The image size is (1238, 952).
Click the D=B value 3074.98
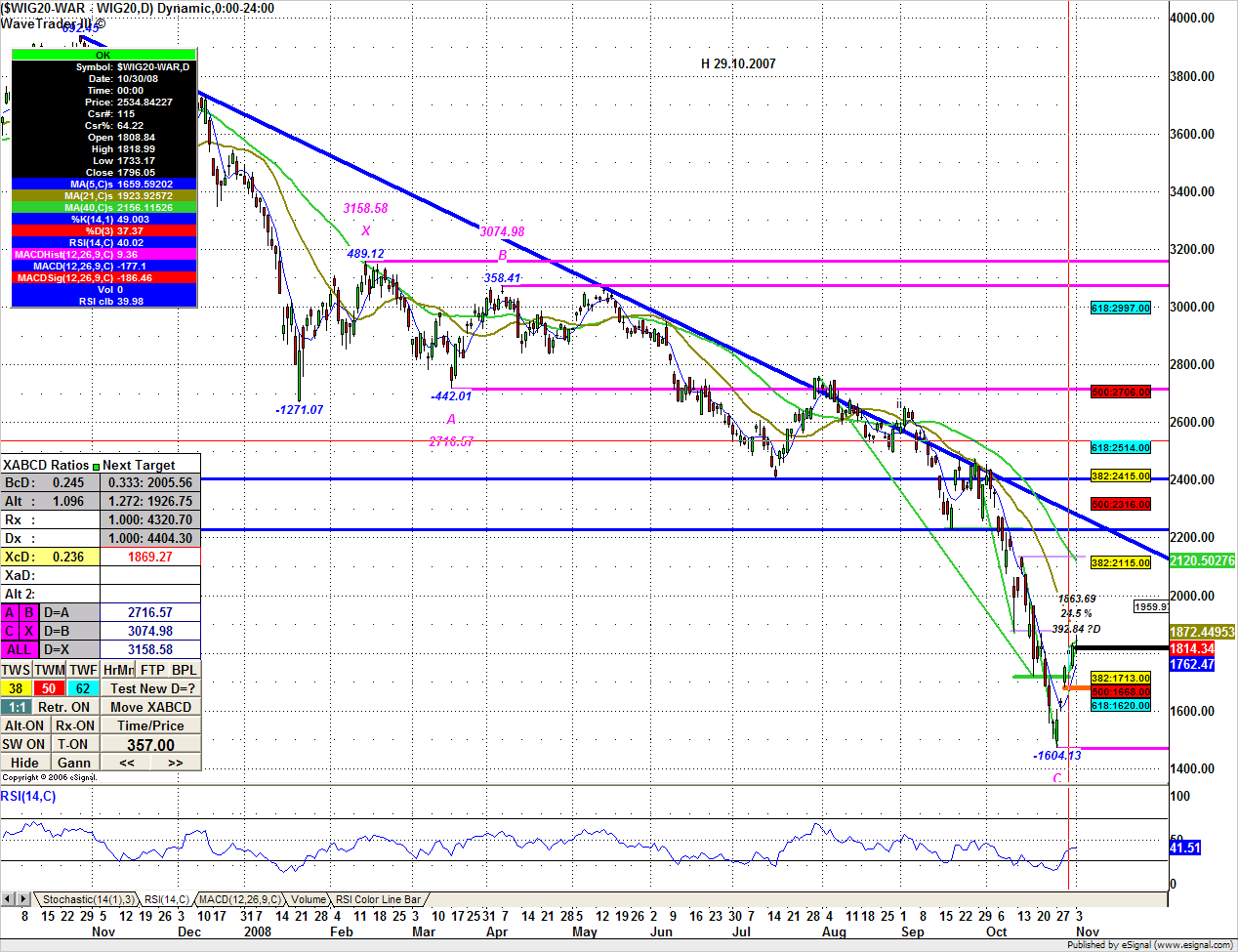pos(150,631)
